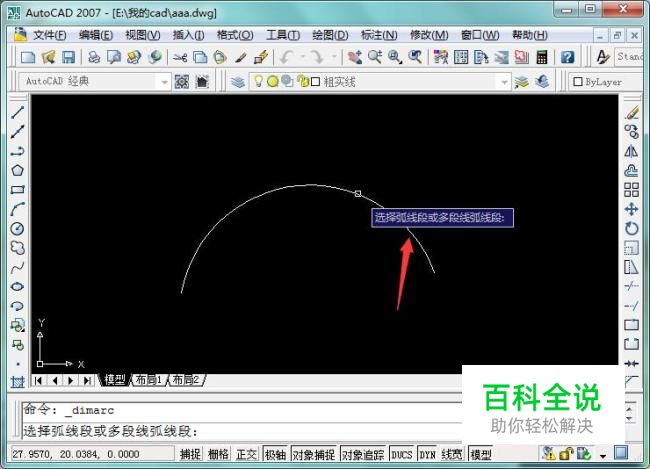
Task: Click the Pan realtime icon
Action: pos(355,57)
